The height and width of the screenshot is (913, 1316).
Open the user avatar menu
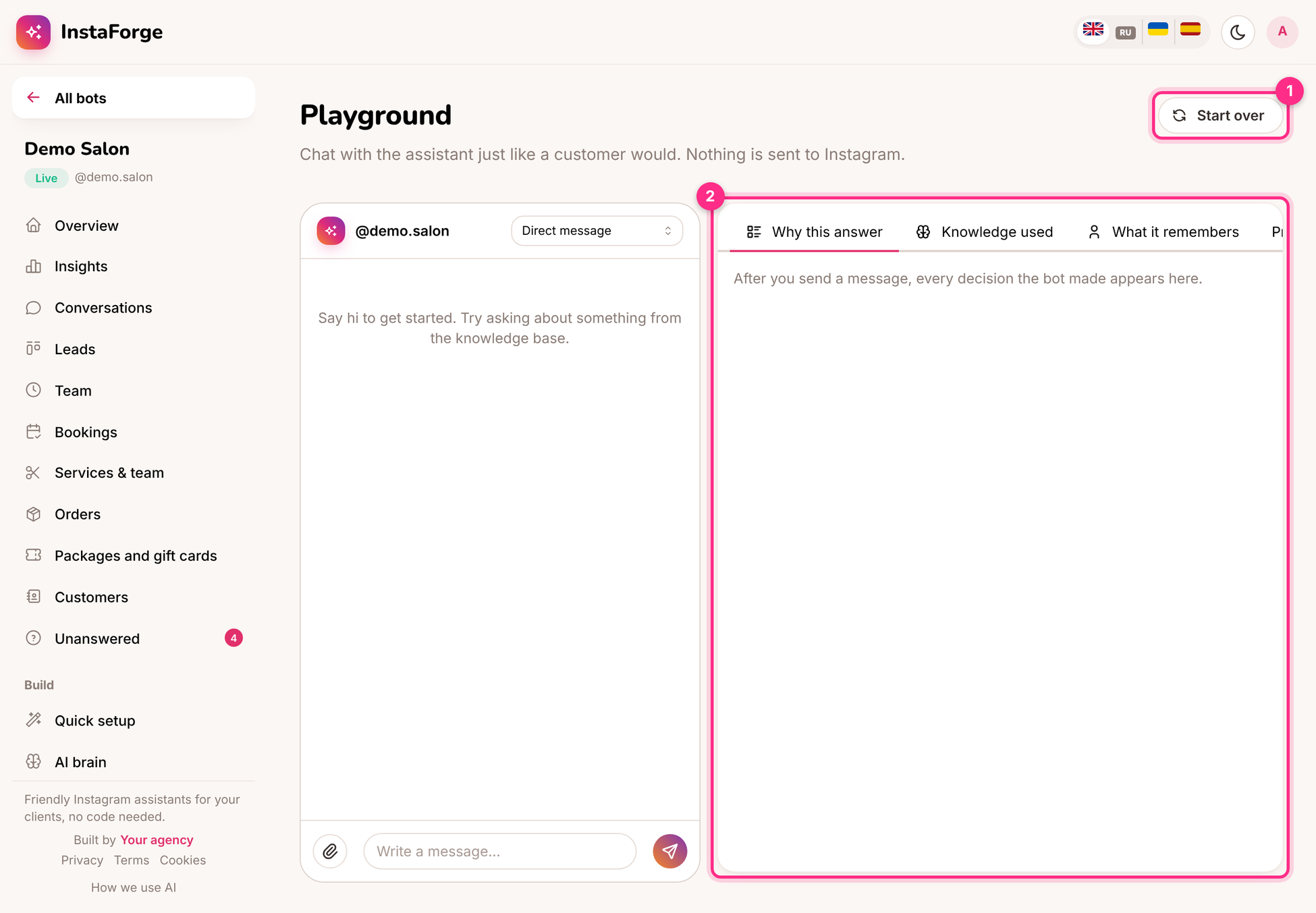tap(1282, 32)
